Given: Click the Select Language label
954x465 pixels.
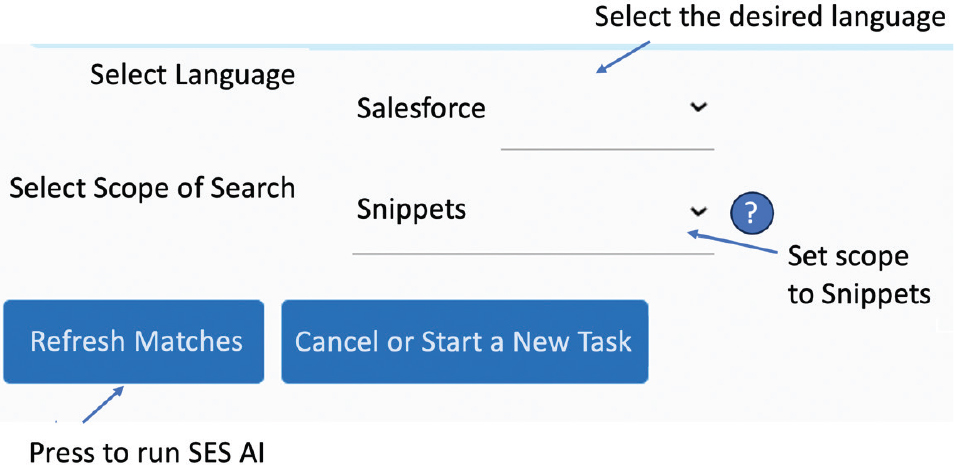Looking at the screenshot, I should pyautogui.click(x=193, y=75).
